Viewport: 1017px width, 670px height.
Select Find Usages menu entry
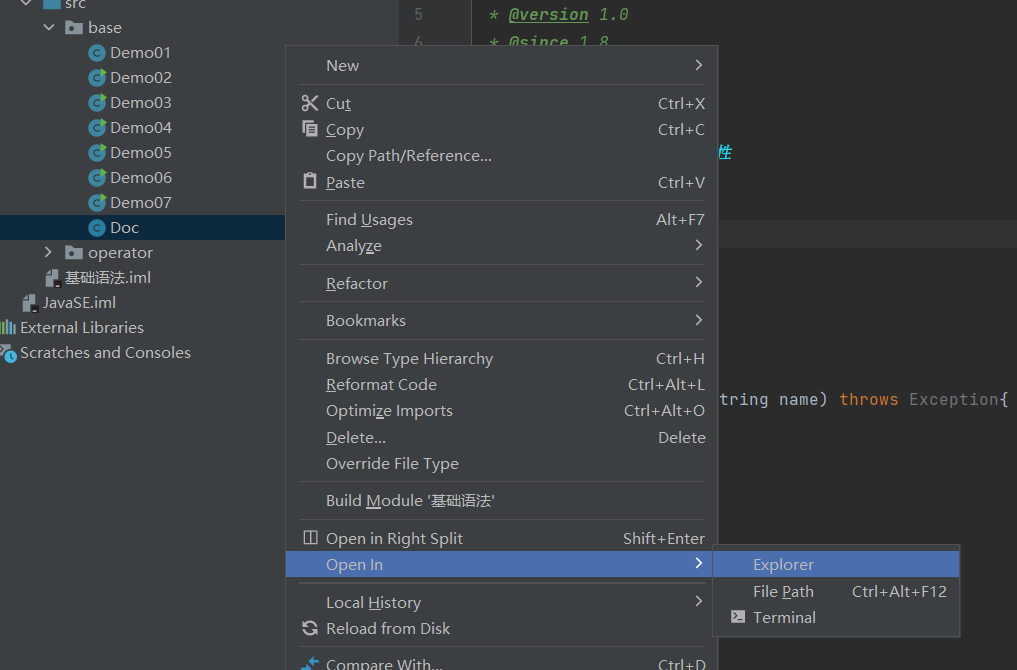point(369,219)
